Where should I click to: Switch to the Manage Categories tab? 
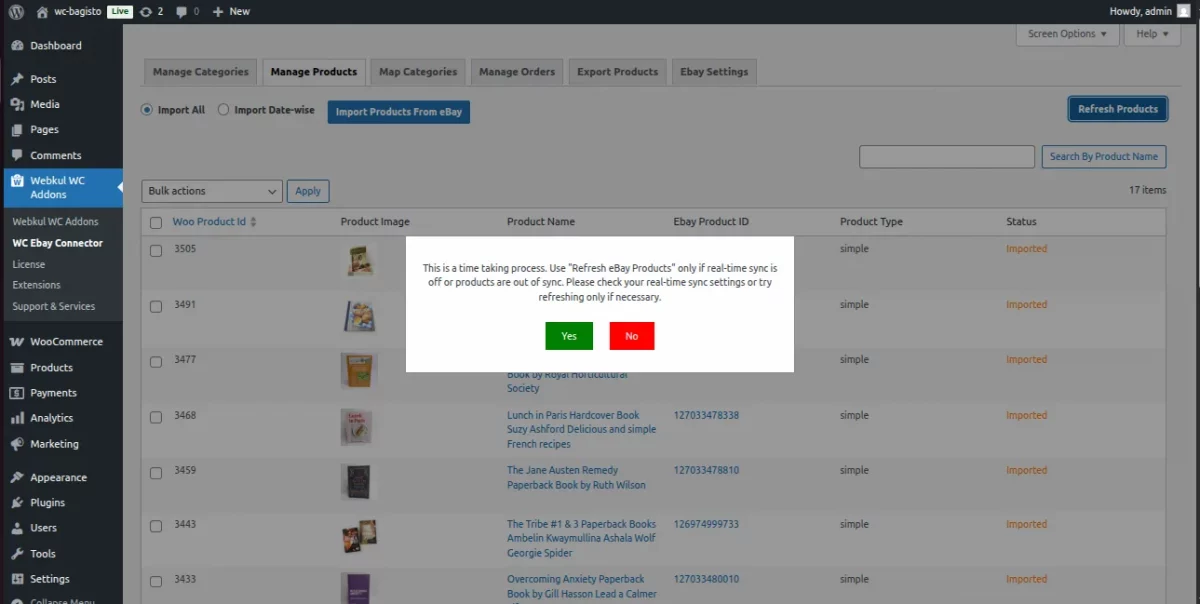(200, 72)
